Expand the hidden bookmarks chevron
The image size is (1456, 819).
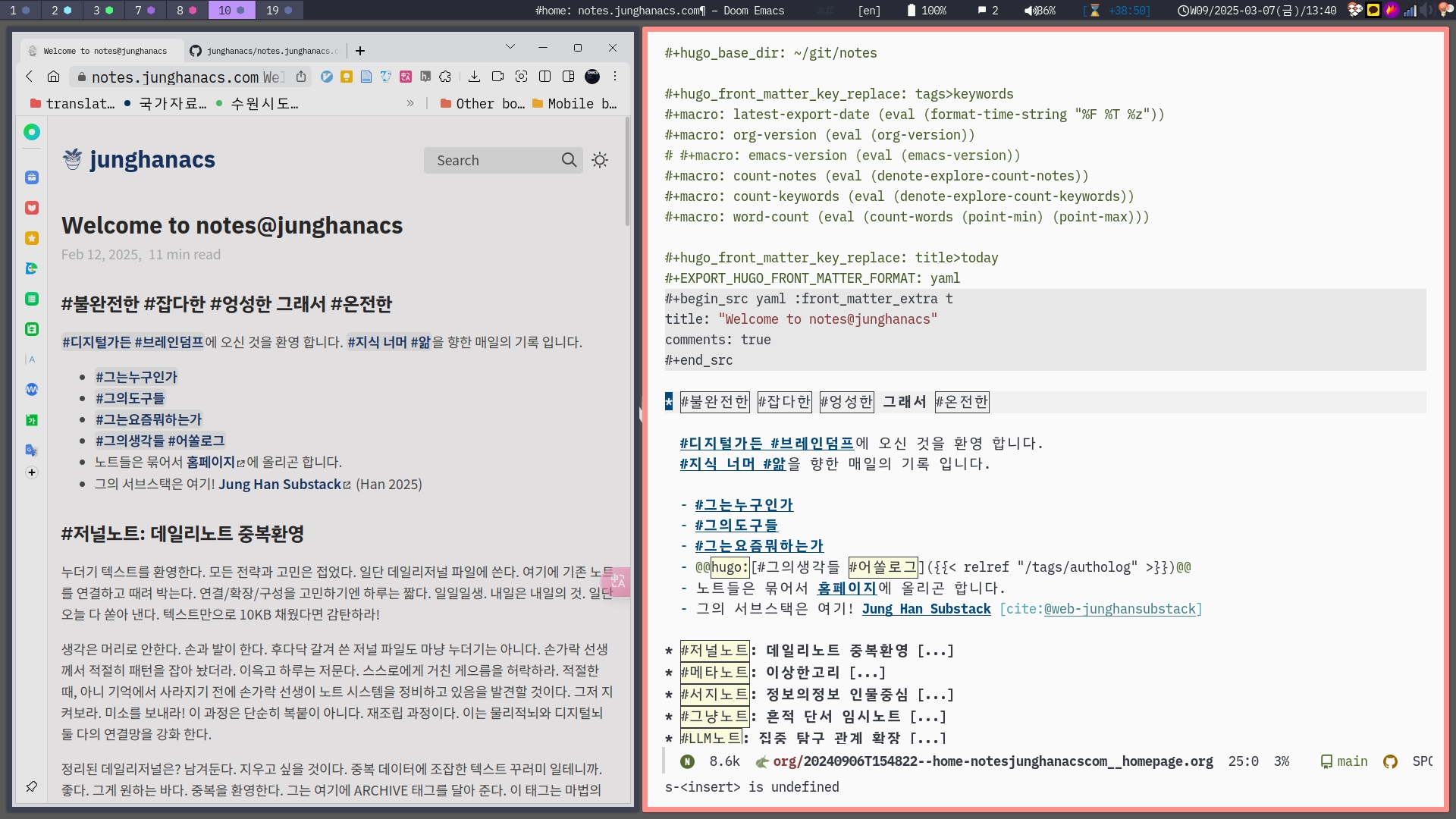(410, 103)
